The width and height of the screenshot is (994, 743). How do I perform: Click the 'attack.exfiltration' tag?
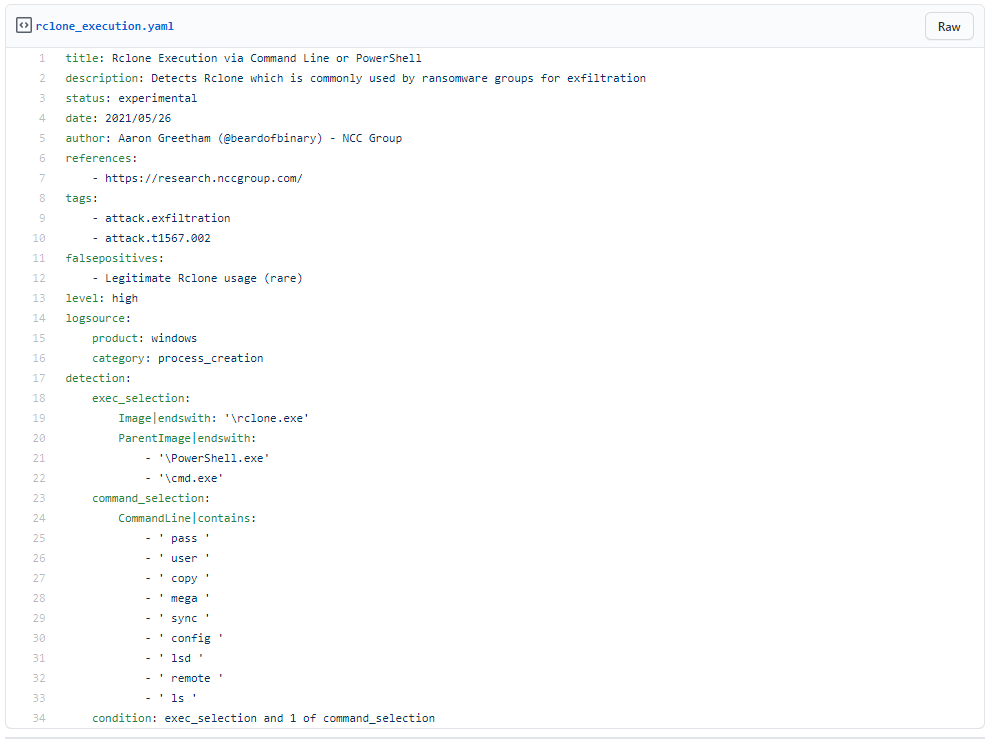tap(168, 218)
